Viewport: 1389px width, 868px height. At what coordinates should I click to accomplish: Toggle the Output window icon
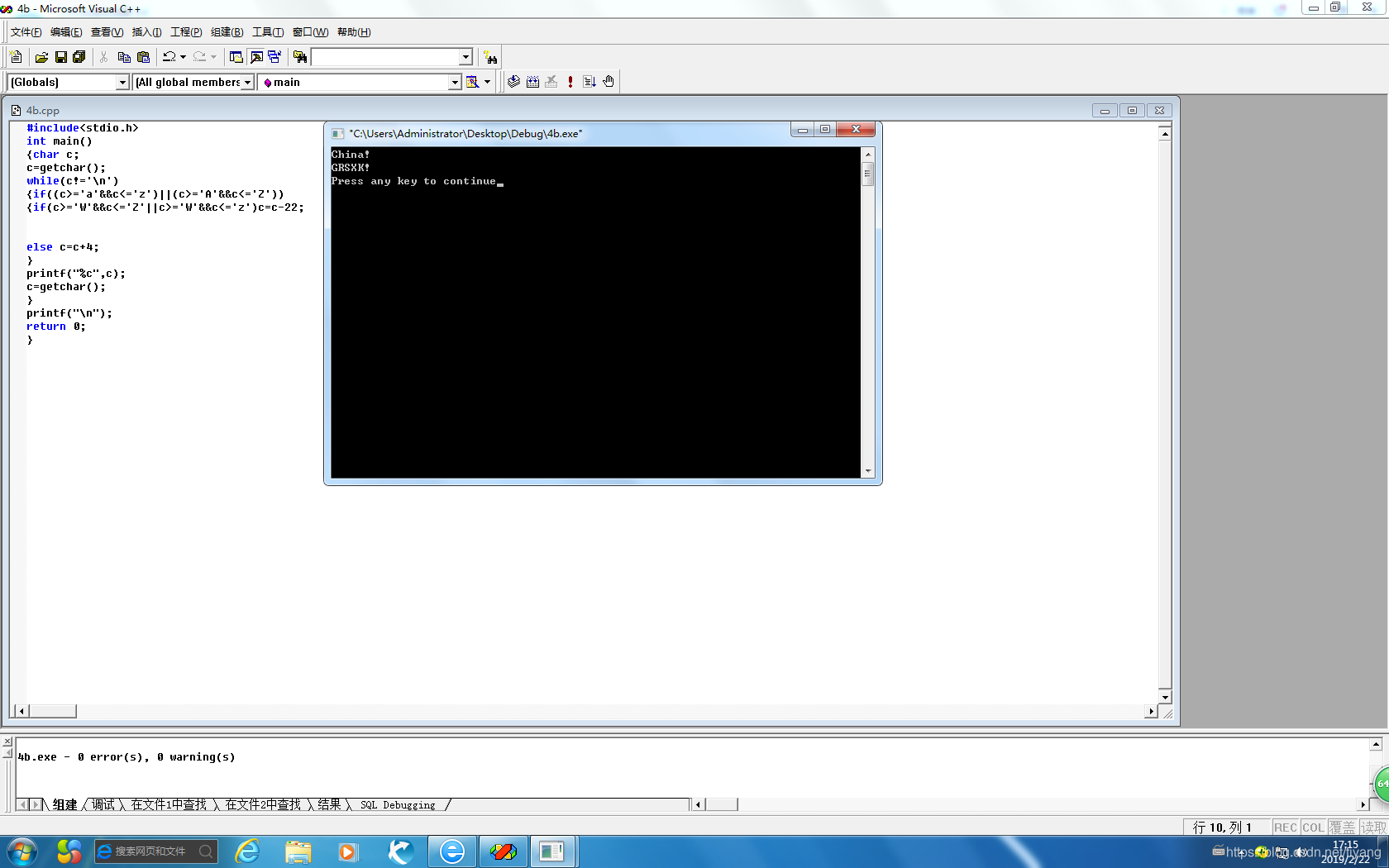(256, 57)
